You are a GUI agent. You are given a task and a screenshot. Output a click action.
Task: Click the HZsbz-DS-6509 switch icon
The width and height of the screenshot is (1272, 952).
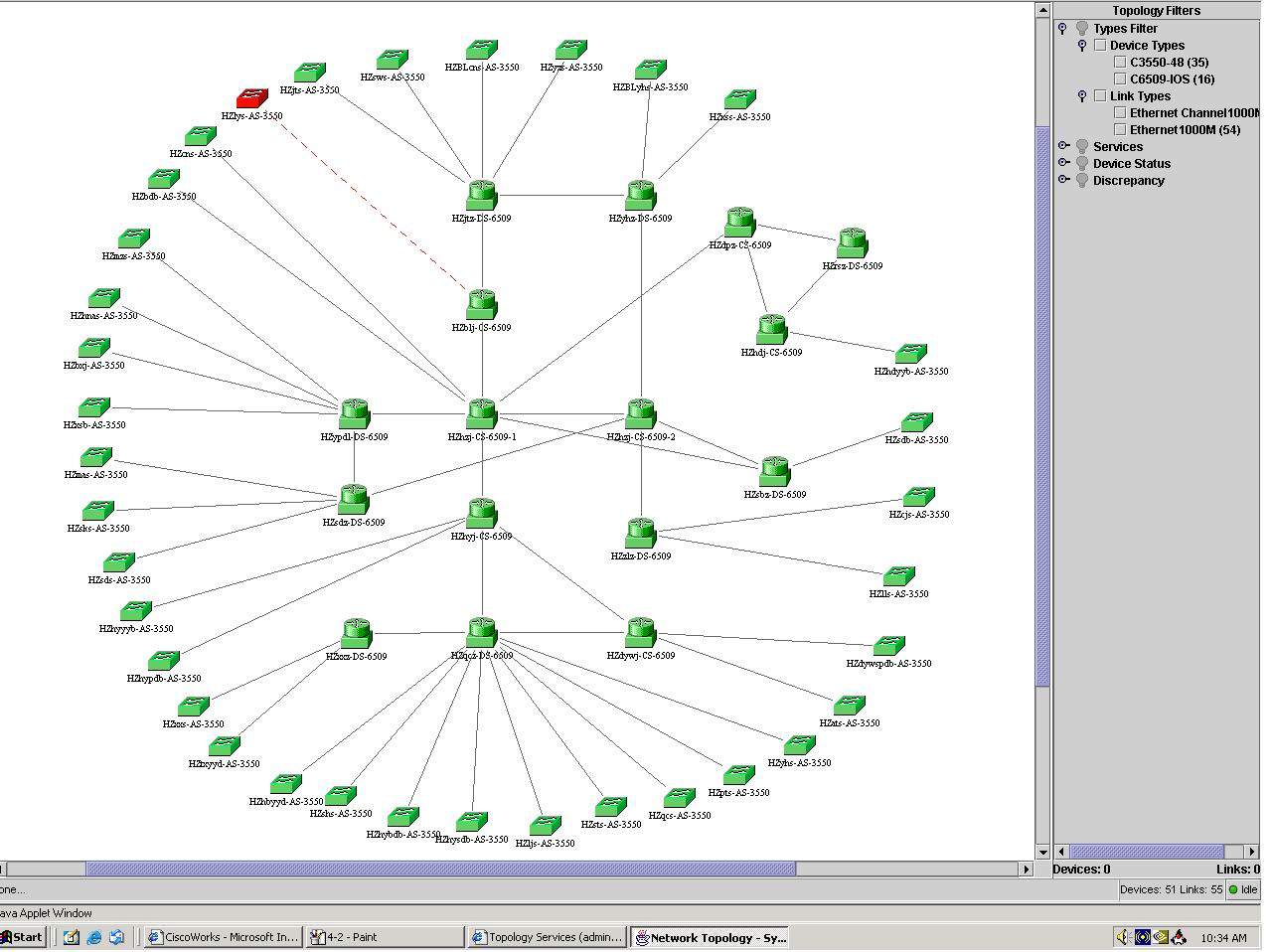[774, 471]
